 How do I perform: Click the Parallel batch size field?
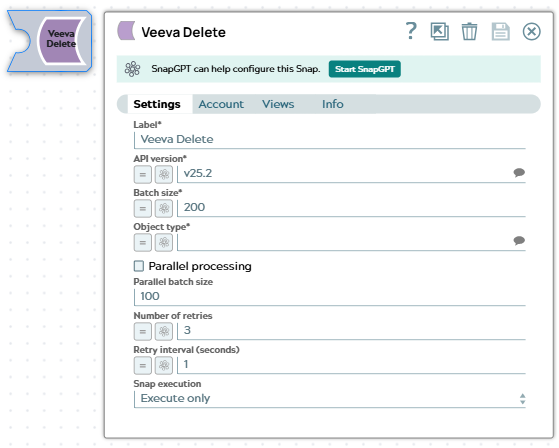click(x=330, y=297)
